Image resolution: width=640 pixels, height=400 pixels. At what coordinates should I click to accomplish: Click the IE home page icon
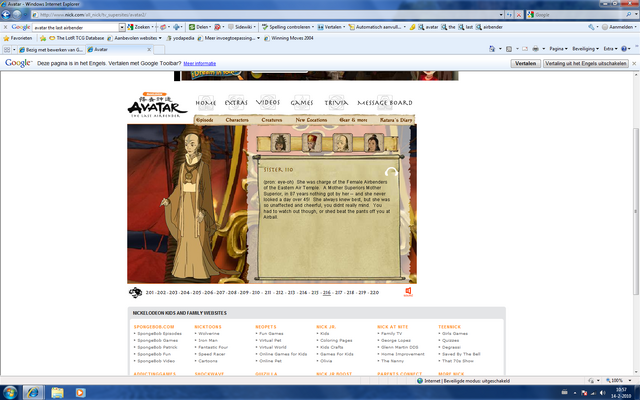(x=492, y=49)
